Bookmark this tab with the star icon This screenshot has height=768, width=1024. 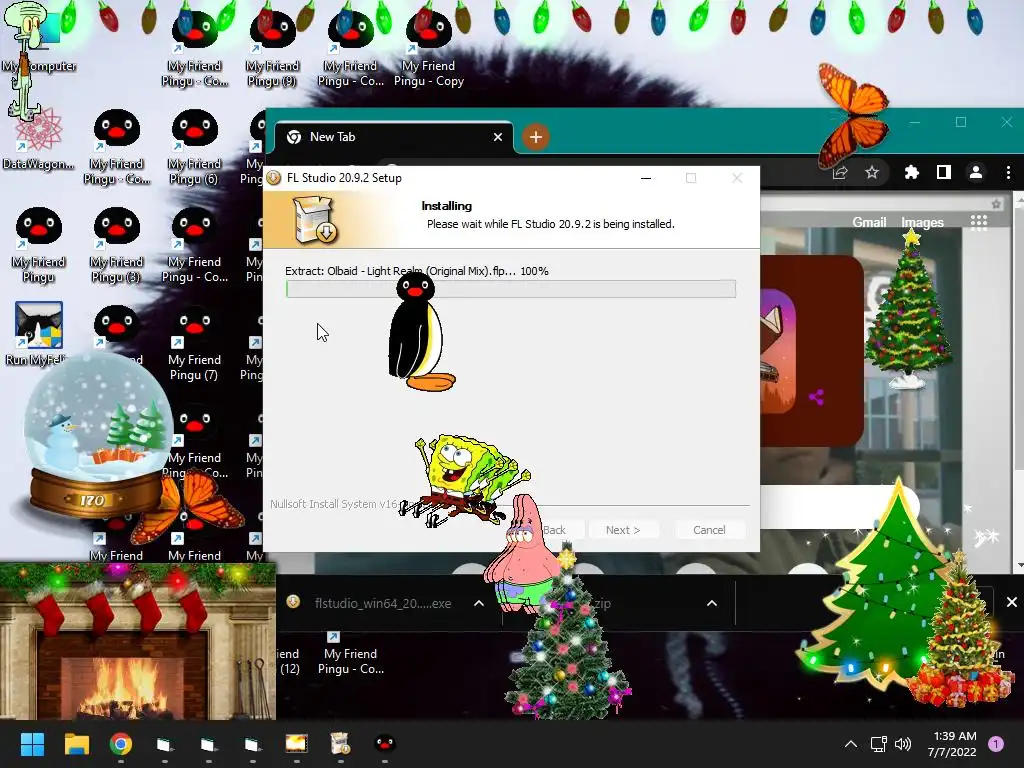tap(872, 172)
